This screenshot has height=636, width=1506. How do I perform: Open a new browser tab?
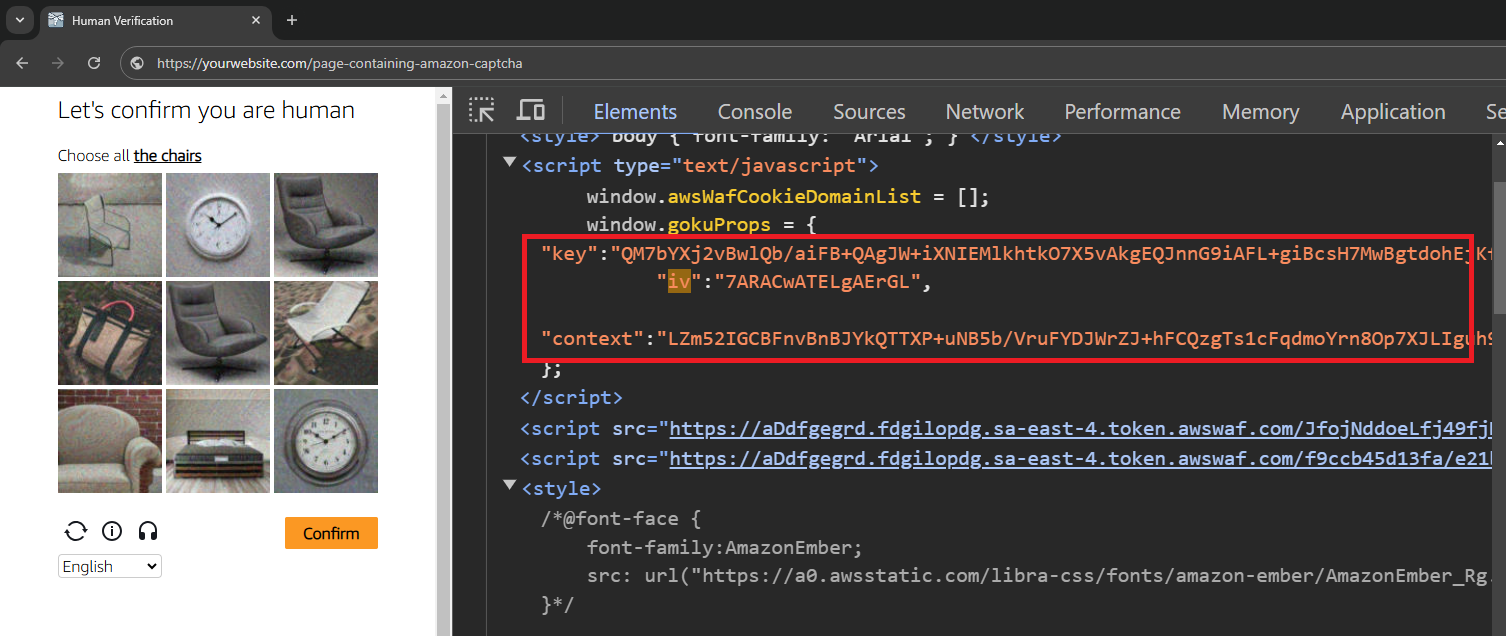292,20
